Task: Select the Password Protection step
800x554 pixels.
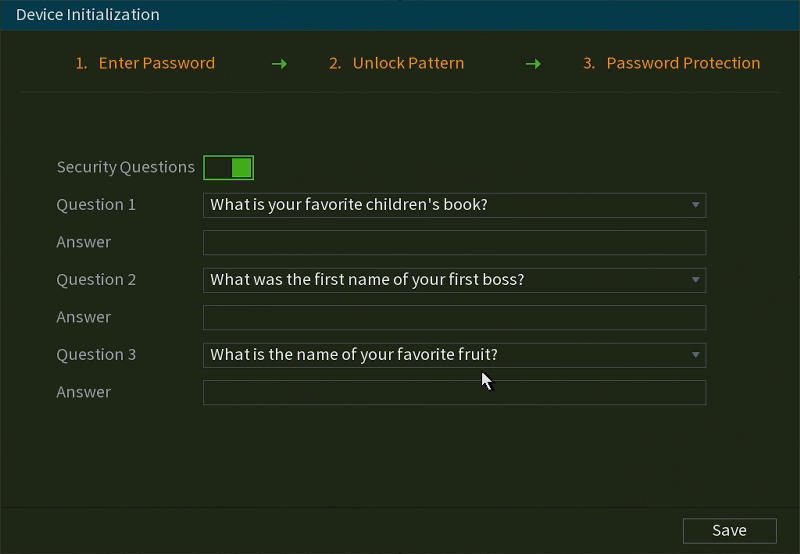Action: [671, 63]
